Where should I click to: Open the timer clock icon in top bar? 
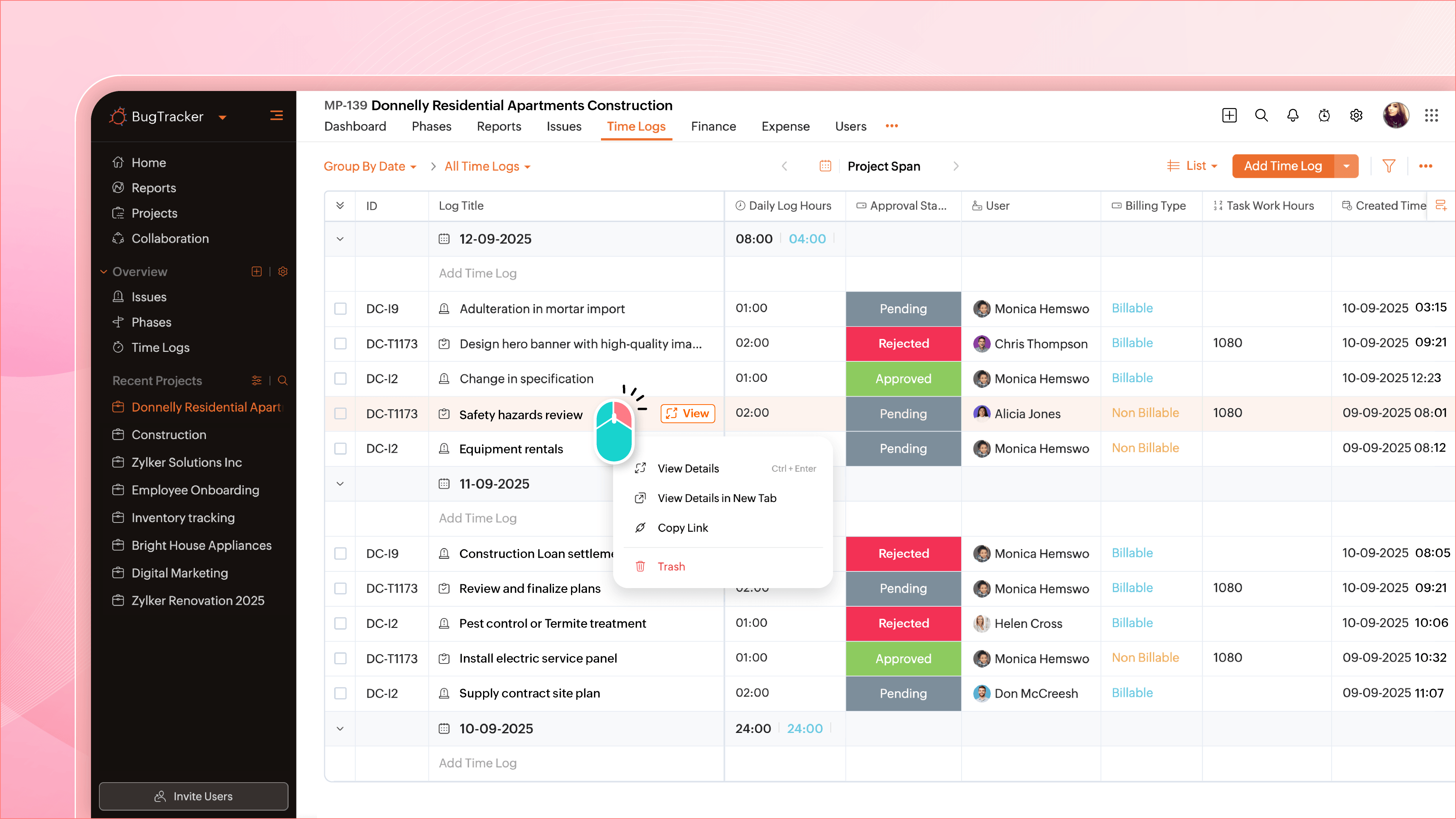1324,115
